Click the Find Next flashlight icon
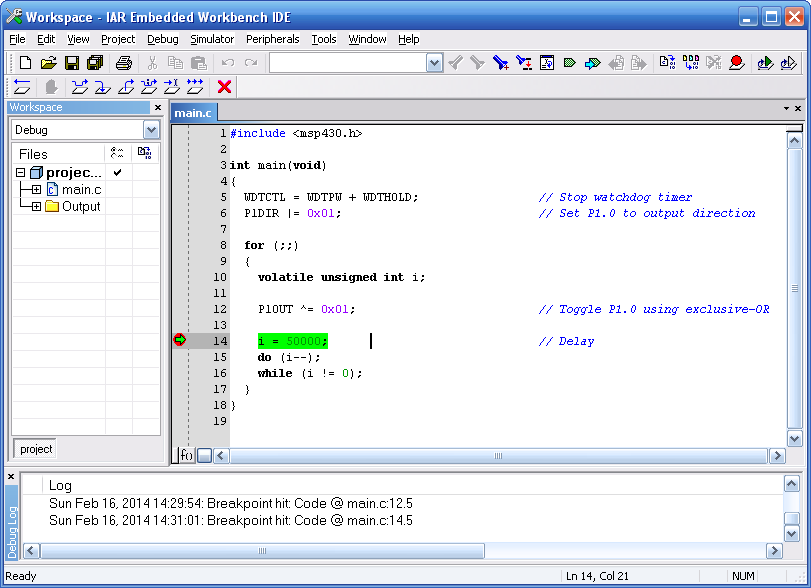The width and height of the screenshot is (811, 588). [477, 63]
